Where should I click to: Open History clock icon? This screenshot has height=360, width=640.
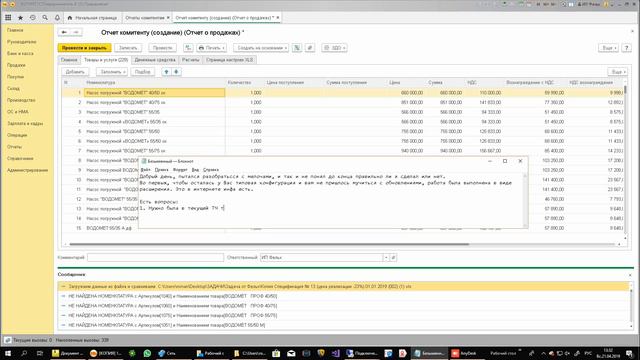(33, 18)
